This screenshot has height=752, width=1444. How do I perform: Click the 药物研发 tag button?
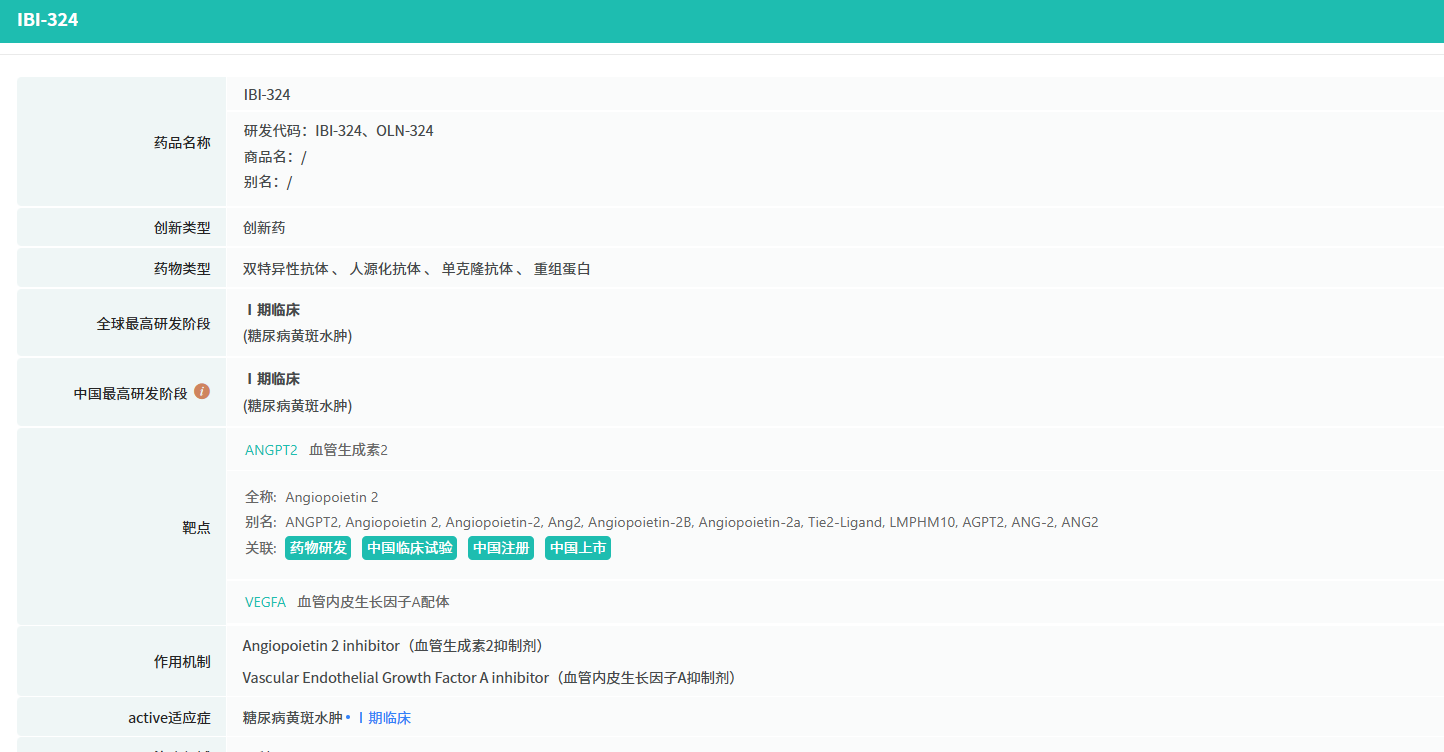pos(318,548)
